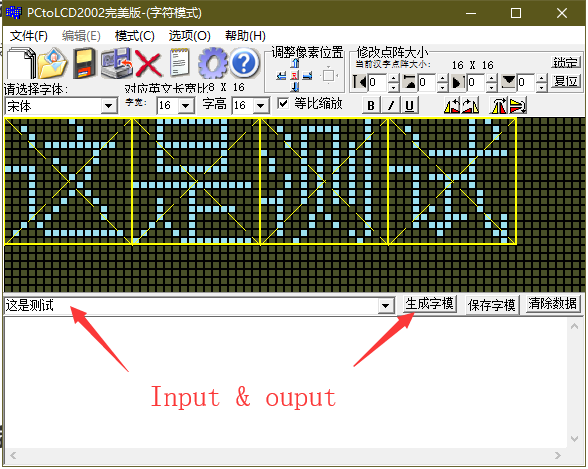Click the 这是测试 text input field
The width and height of the screenshot is (588, 469).
click(191, 306)
